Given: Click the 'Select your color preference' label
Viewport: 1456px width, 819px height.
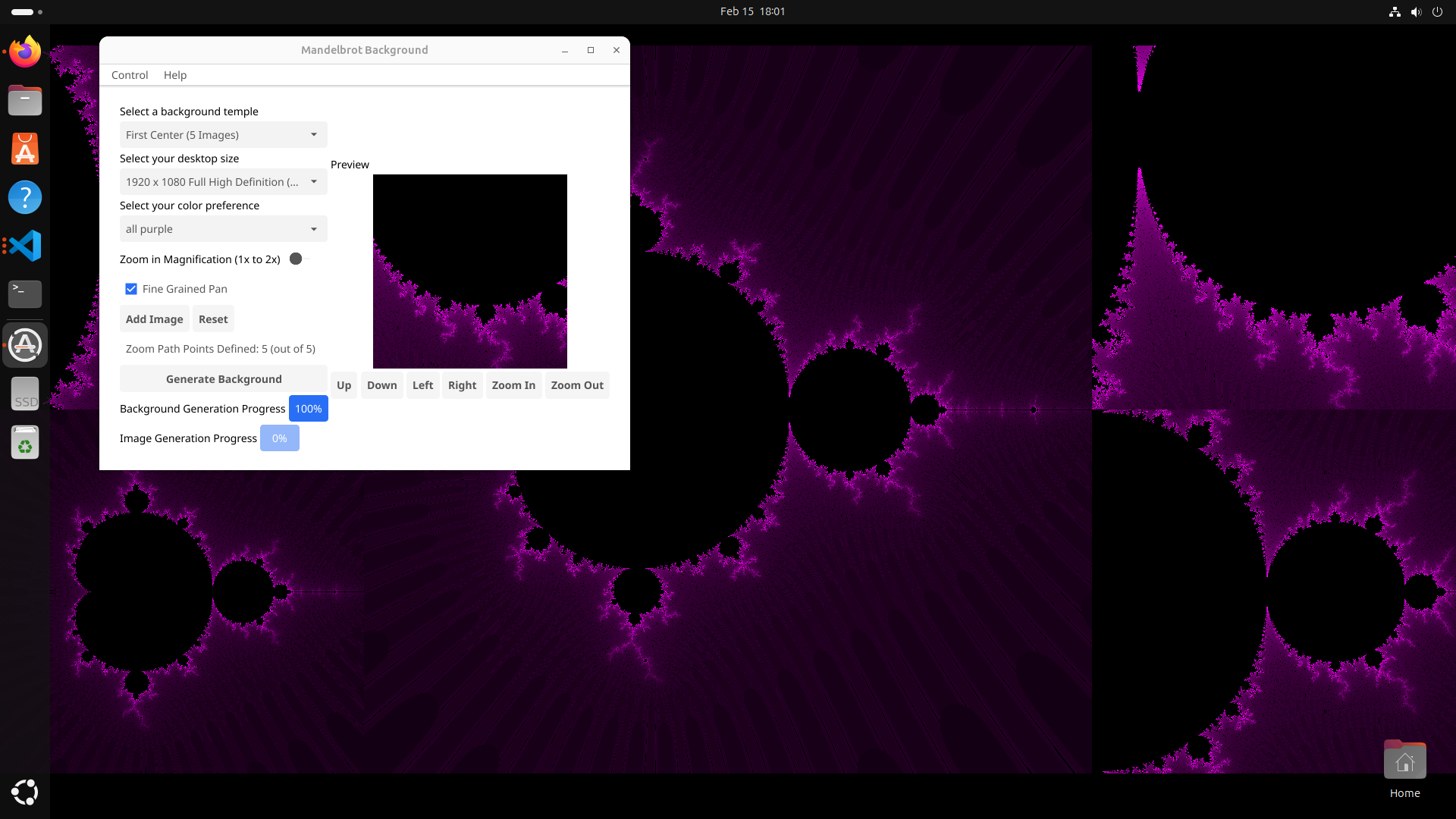Looking at the screenshot, I should point(190,206).
